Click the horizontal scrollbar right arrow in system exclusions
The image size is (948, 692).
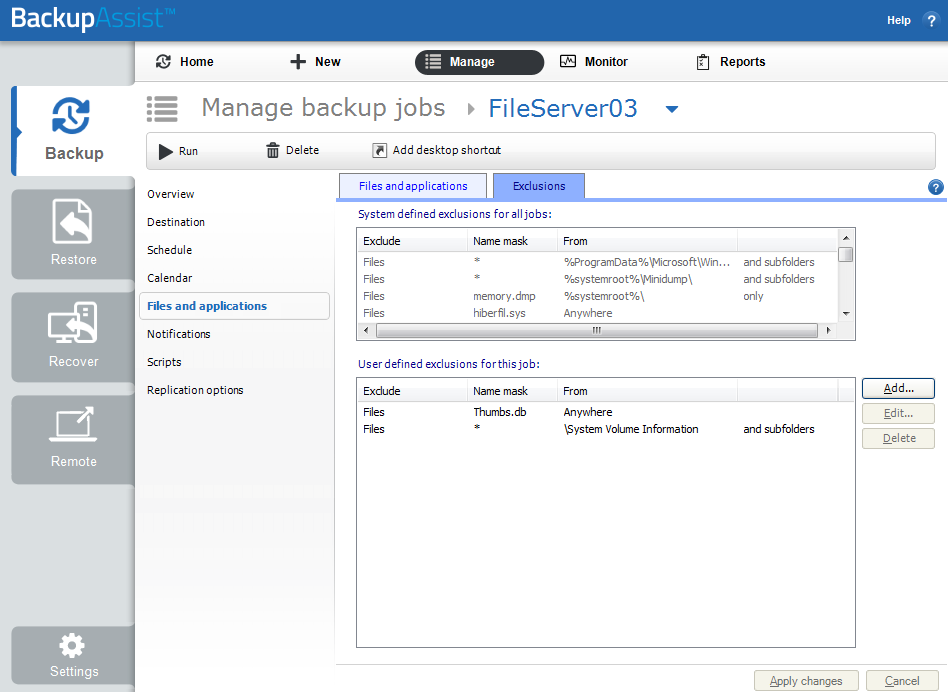tap(828, 331)
